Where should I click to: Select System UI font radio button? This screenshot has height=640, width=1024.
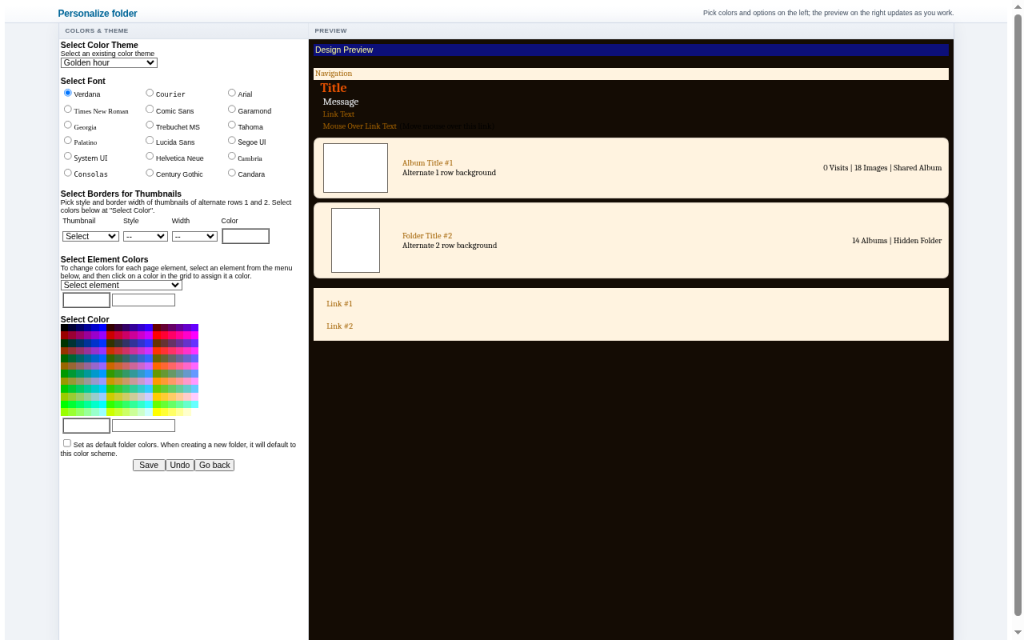(x=67, y=156)
